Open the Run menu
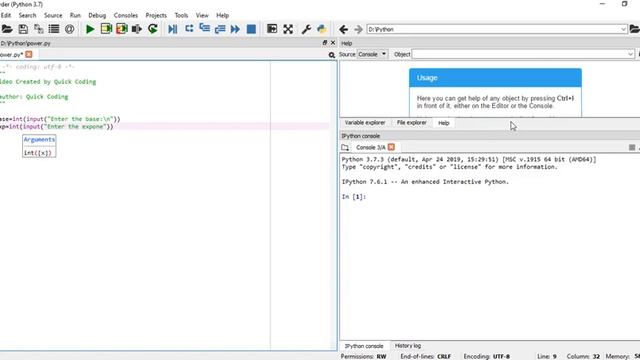 [75, 15]
